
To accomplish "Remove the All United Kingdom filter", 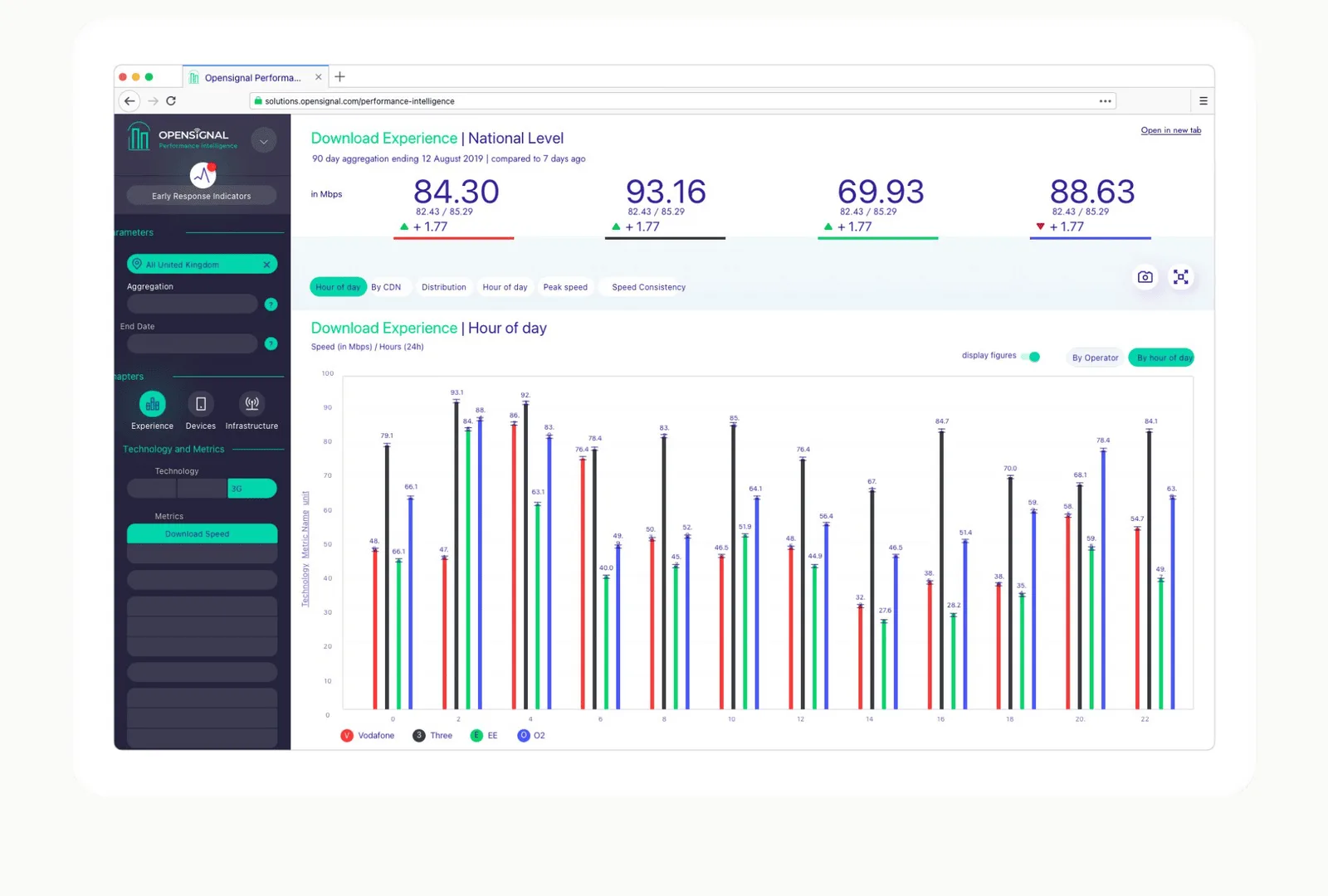I will (266, 265).
